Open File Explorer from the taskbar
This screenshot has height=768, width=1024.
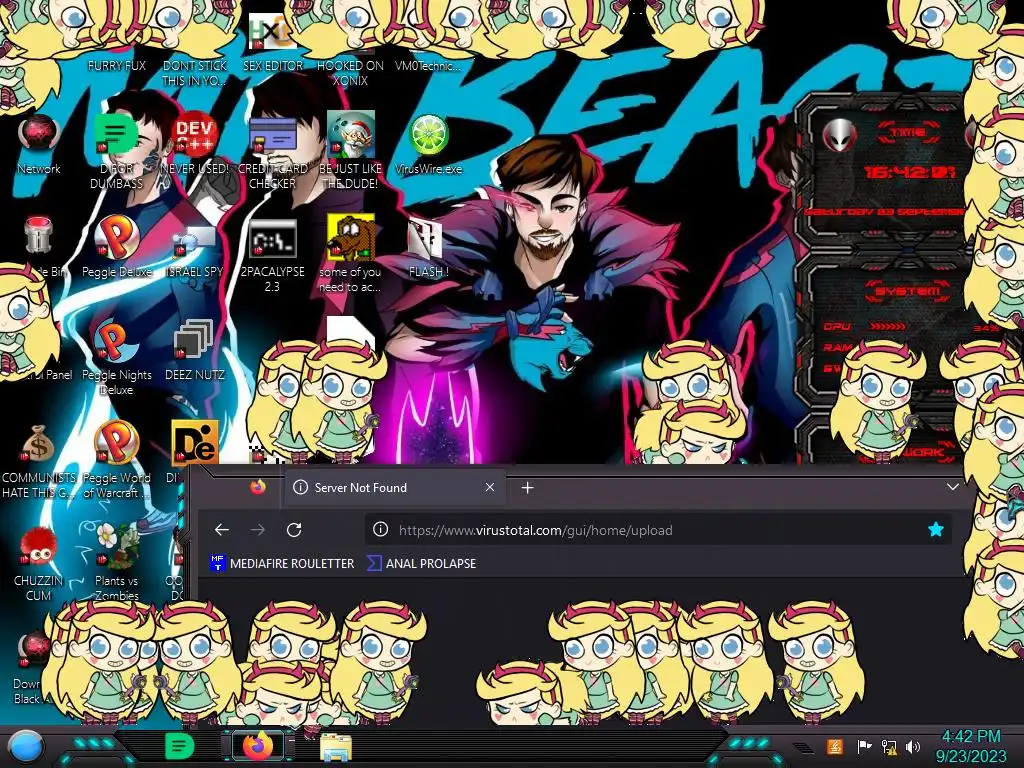click(x=336, y=747)
